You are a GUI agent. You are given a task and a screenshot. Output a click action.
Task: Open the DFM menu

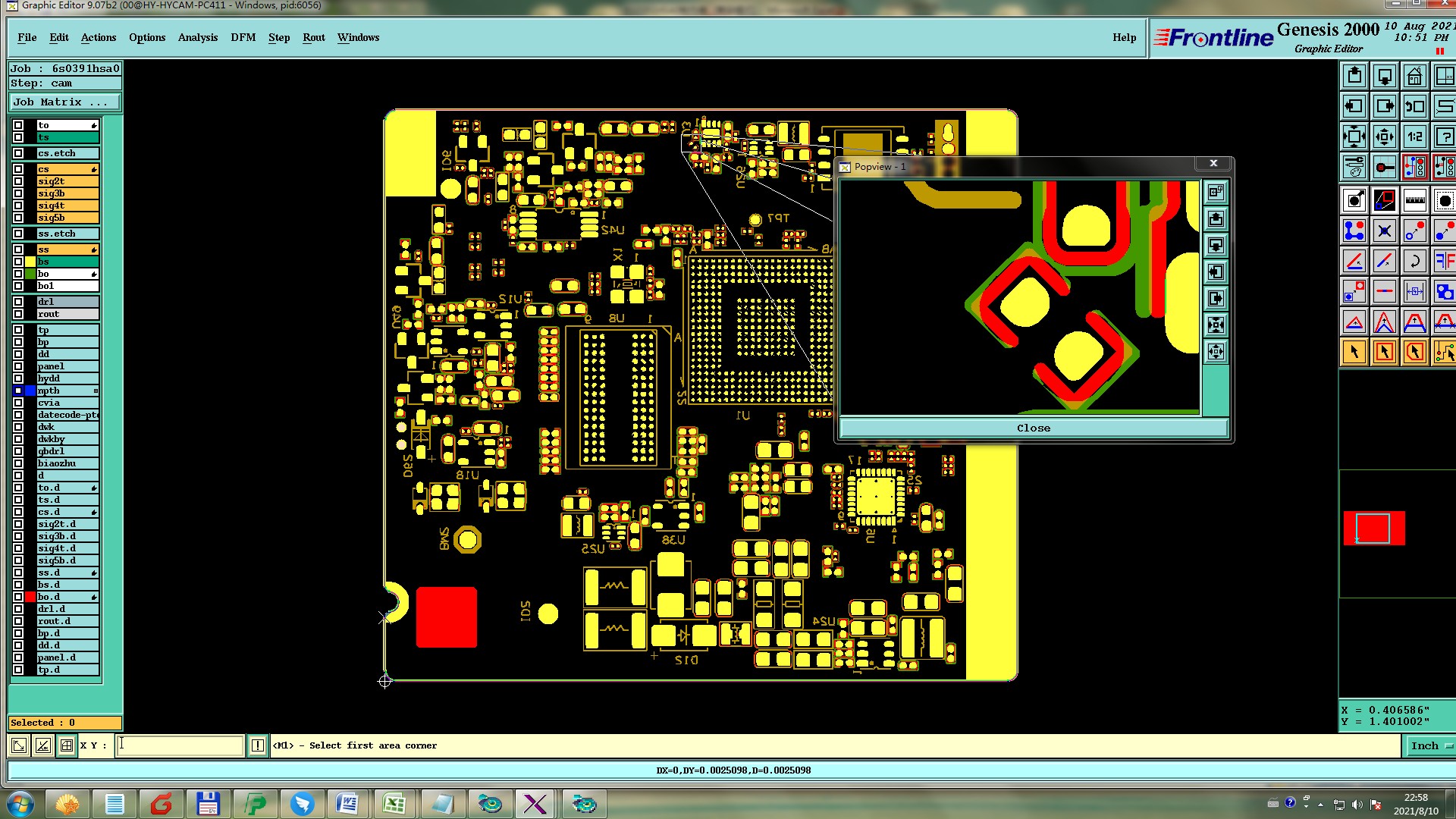[243, 37]
